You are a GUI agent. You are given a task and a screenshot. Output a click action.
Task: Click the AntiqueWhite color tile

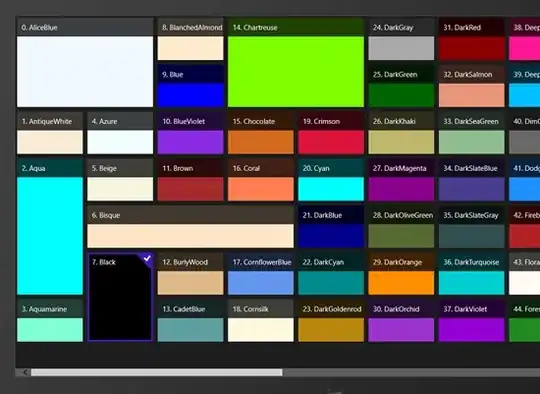coord(50,133)
